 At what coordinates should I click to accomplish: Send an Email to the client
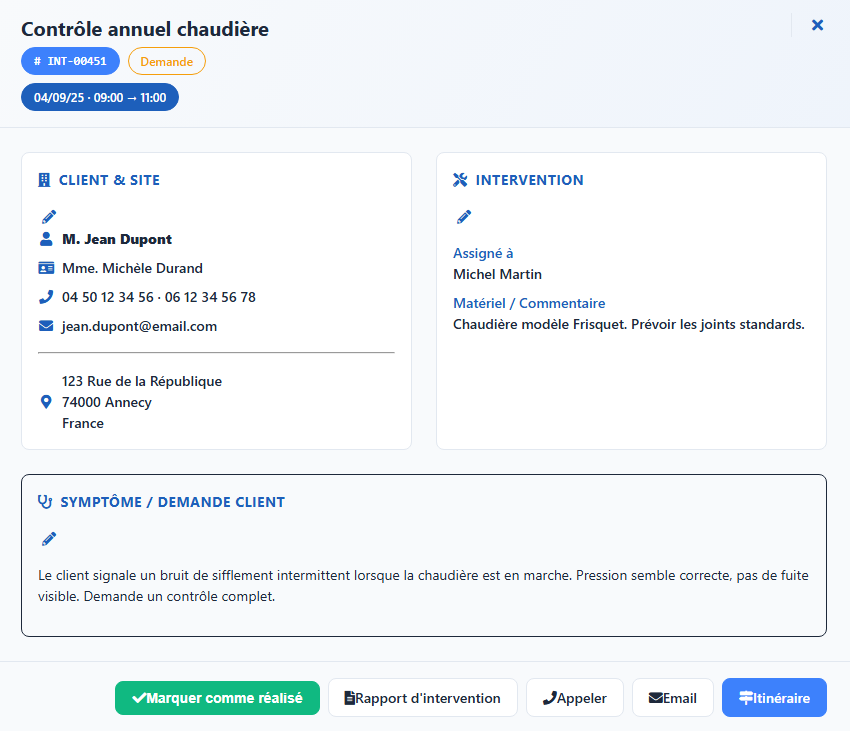672,697
